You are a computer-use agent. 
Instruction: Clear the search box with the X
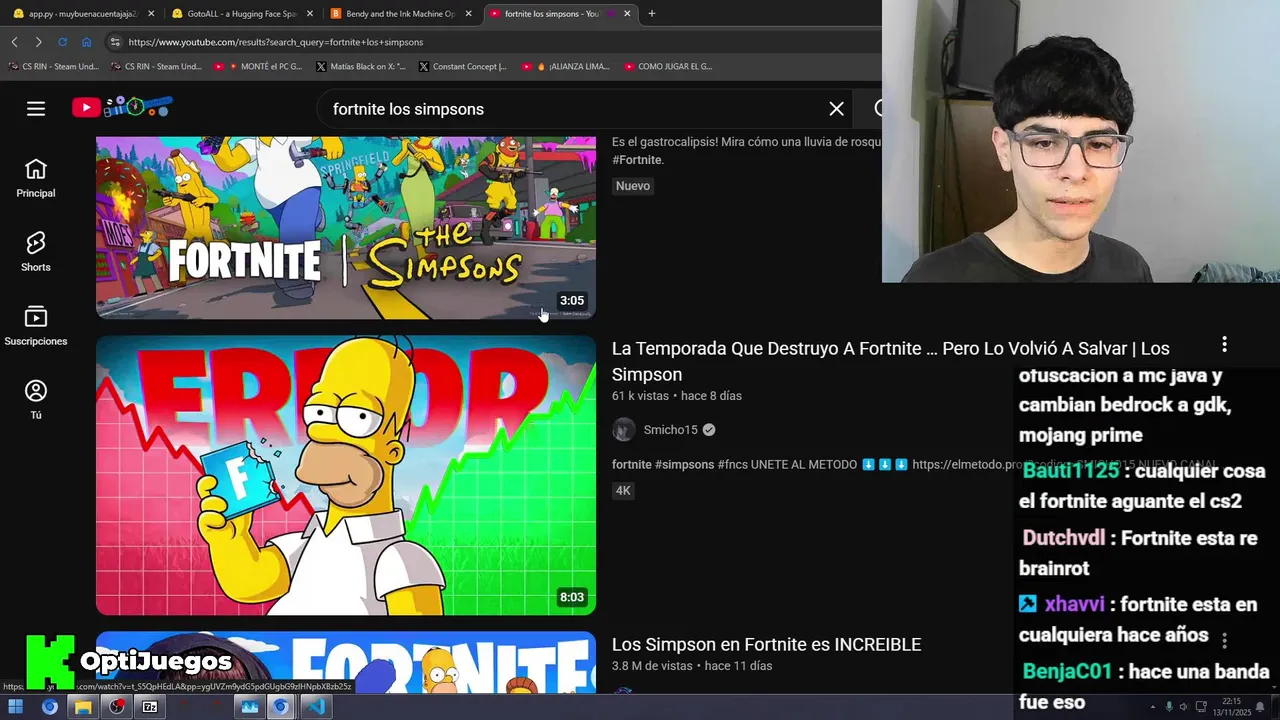837,109
